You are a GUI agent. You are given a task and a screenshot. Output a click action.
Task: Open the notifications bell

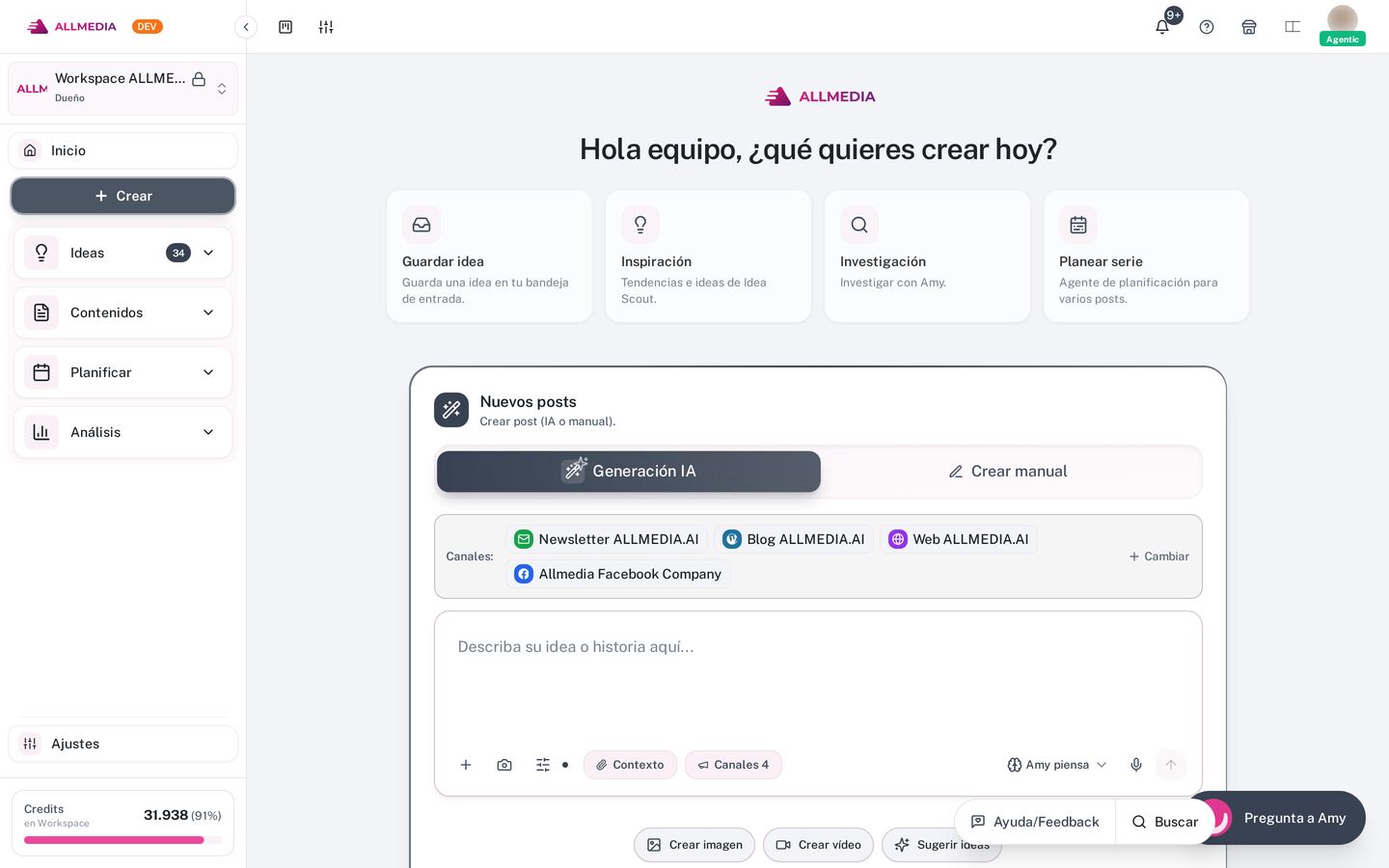[1162, 27]
